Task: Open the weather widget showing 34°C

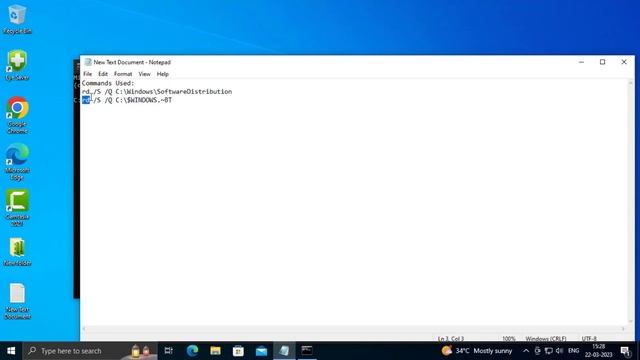Action: tap(477, 351)
